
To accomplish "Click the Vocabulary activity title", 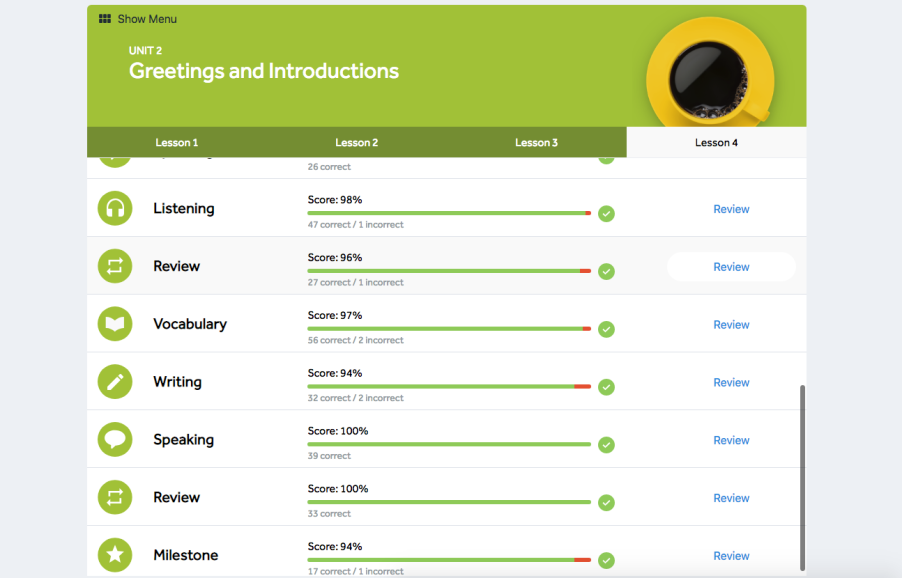I will 190,324.
